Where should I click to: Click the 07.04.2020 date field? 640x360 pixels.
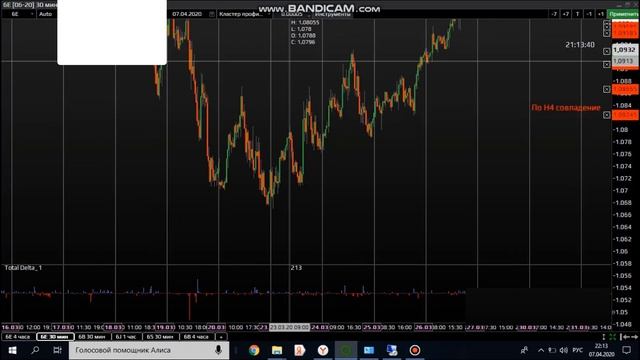tap(188, 14)
